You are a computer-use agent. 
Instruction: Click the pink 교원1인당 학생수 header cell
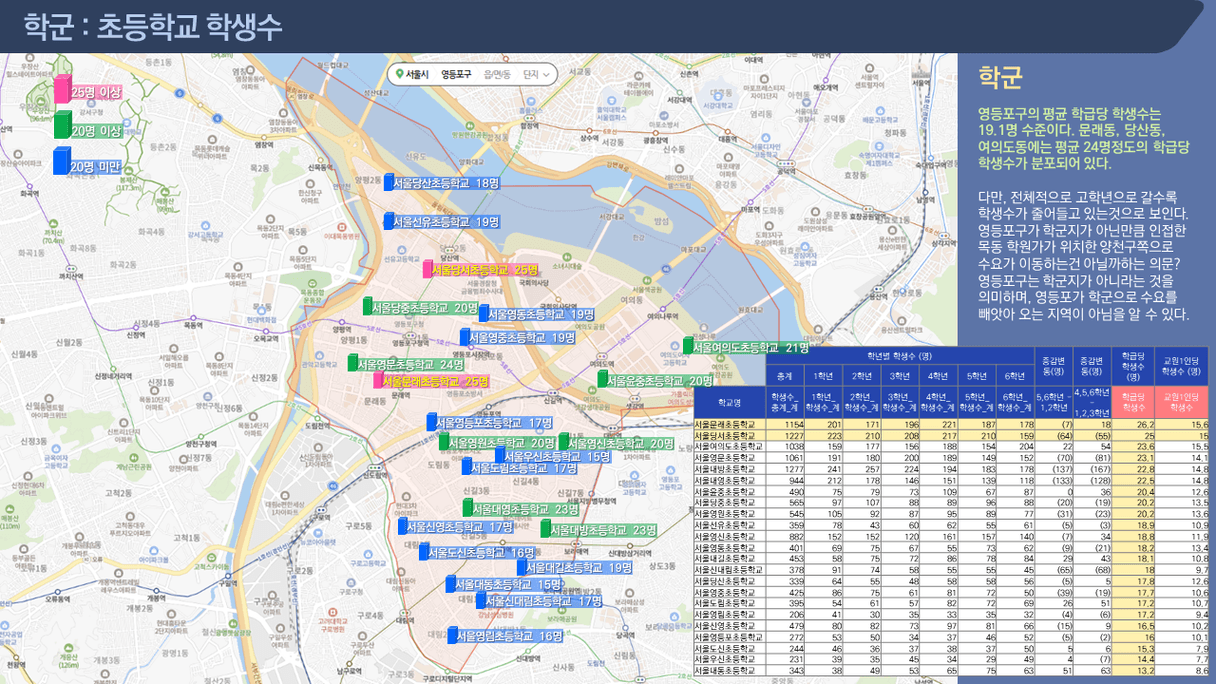point(1181,402)
